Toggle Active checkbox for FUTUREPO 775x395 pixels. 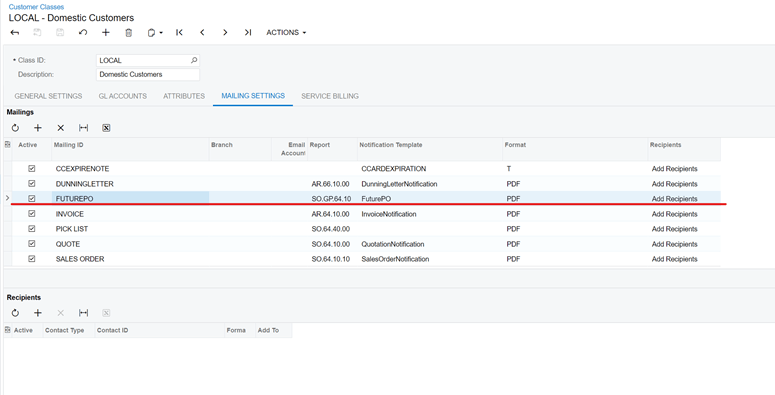(x=32, y=199)
